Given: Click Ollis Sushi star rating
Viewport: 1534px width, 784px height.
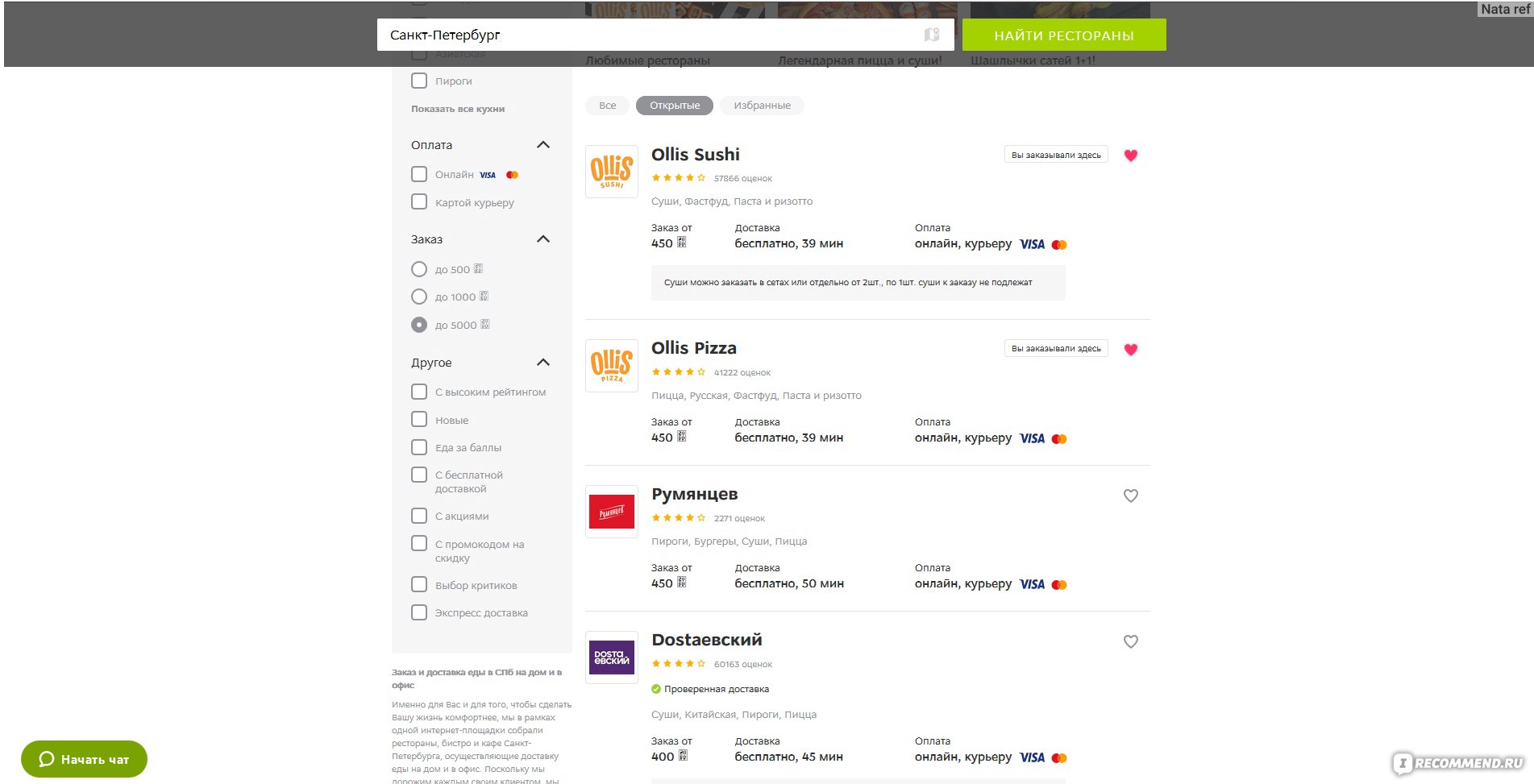Looking at the screenshot, I should point(679,178).
